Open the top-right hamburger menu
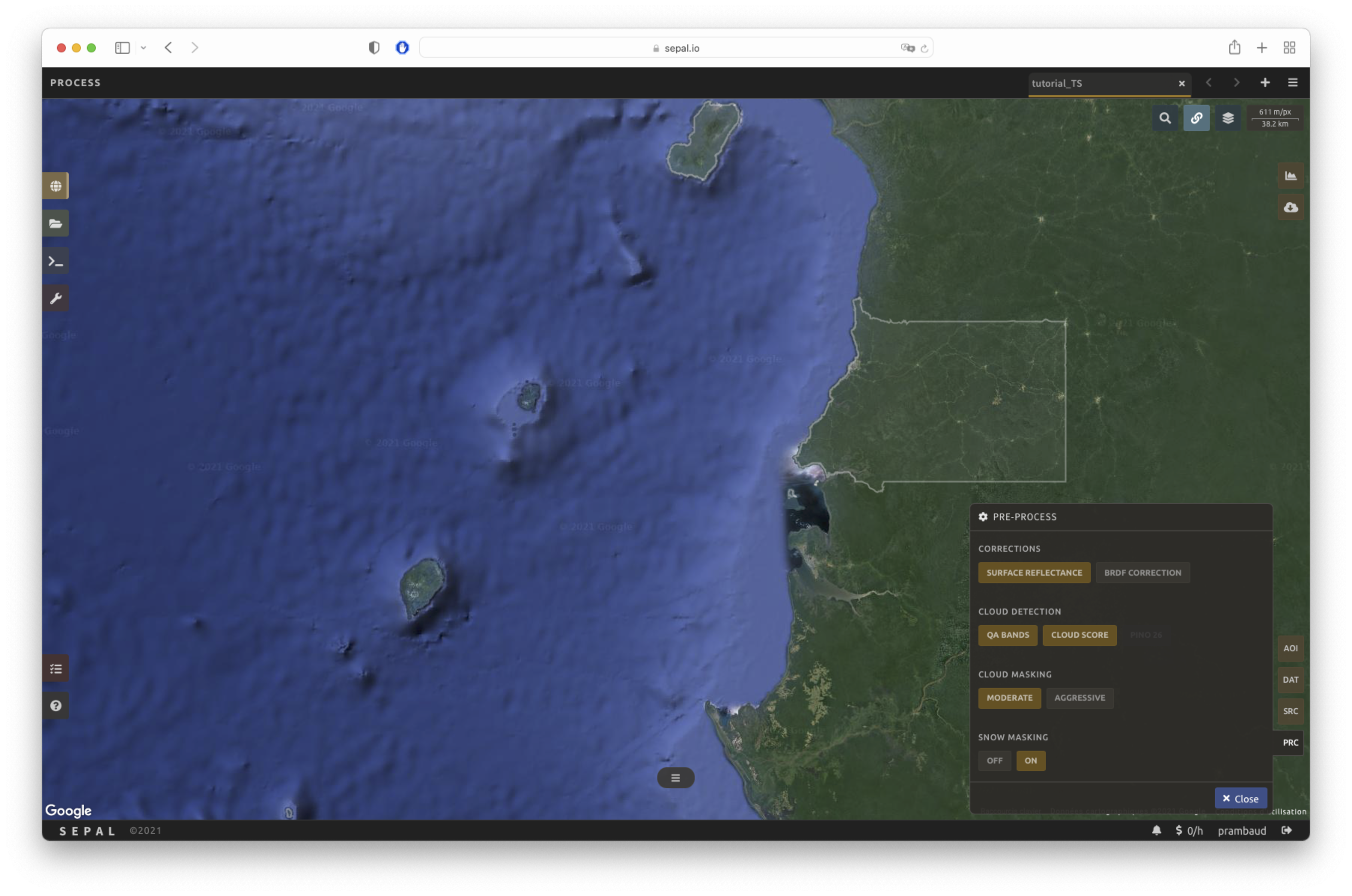Screen dimensions: 1352x896 tap(1292, 83)
